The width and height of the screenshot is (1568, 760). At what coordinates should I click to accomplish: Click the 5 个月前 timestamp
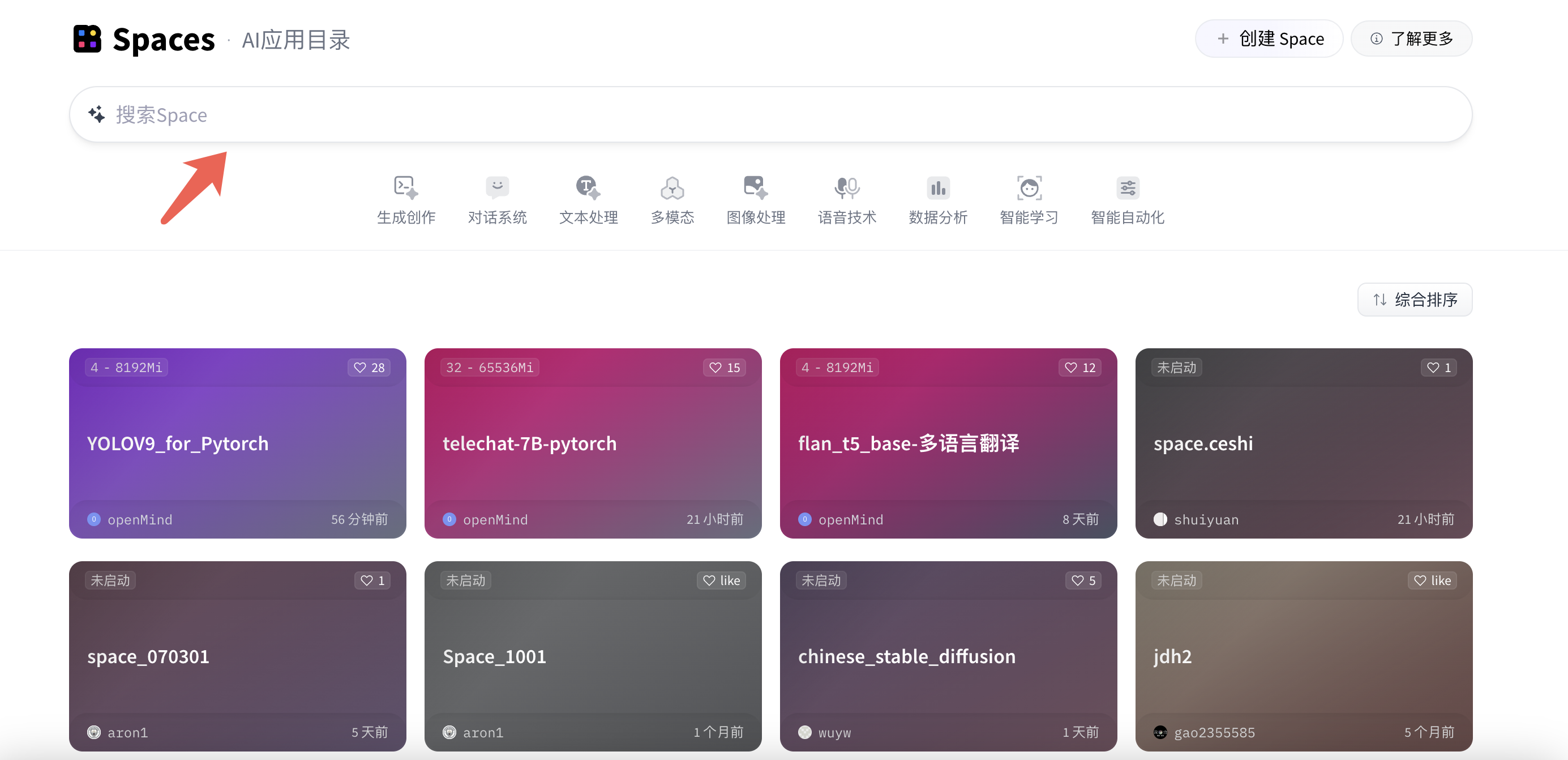point(1429,733)
